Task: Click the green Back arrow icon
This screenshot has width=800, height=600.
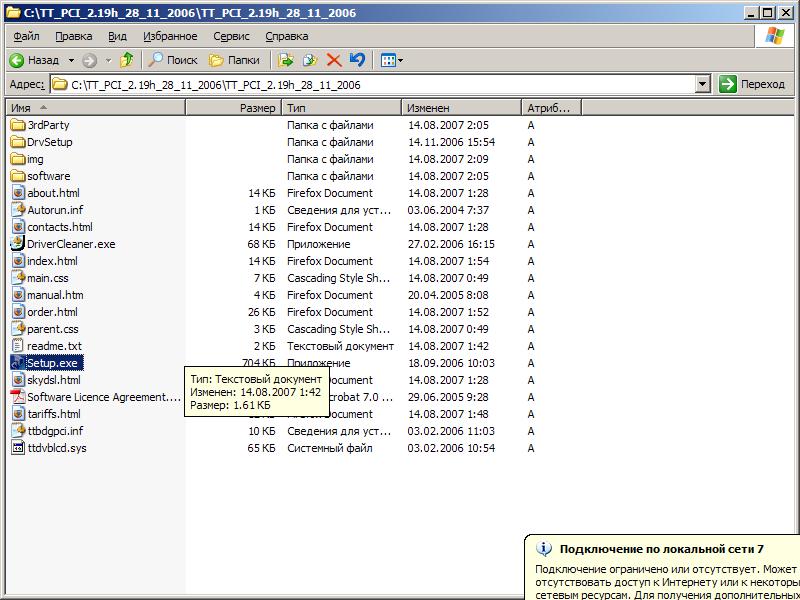Action: [17, 61]
